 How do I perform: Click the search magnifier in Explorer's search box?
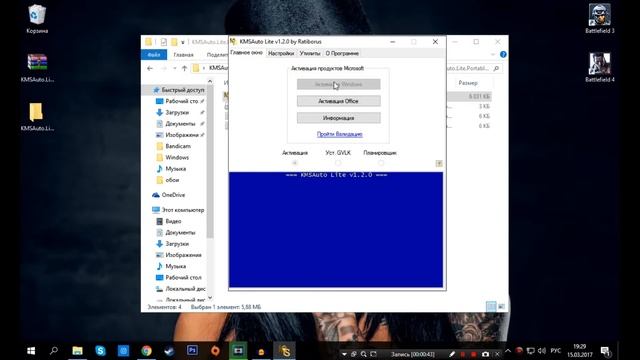[x=496, y=69]
